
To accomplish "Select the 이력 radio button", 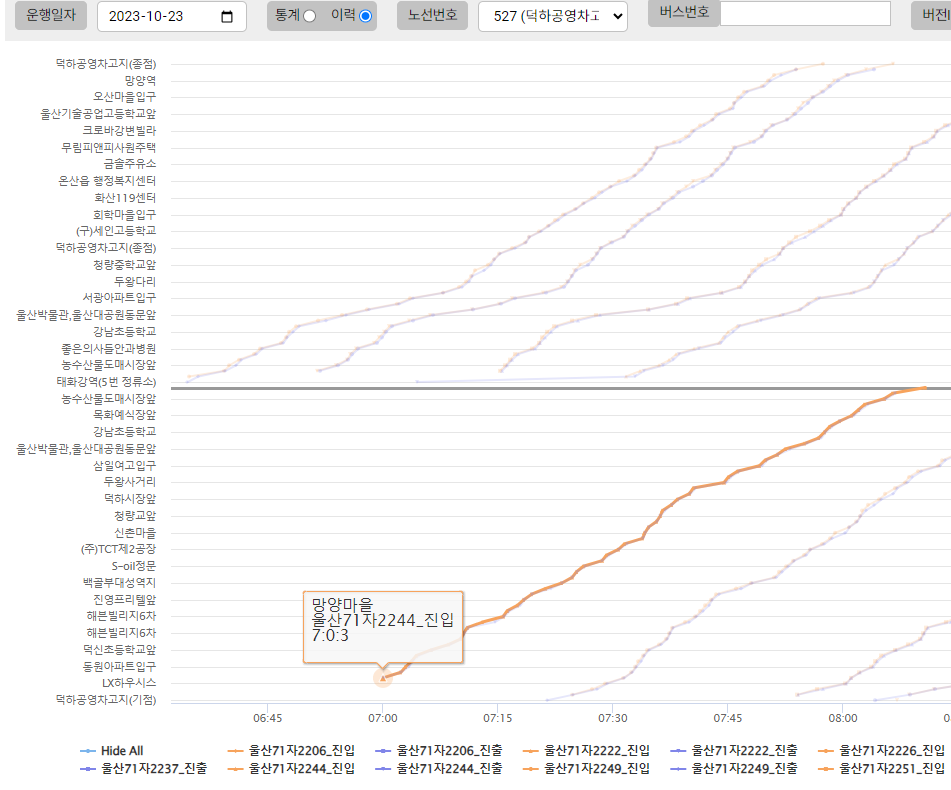I will tap(365, 16).
